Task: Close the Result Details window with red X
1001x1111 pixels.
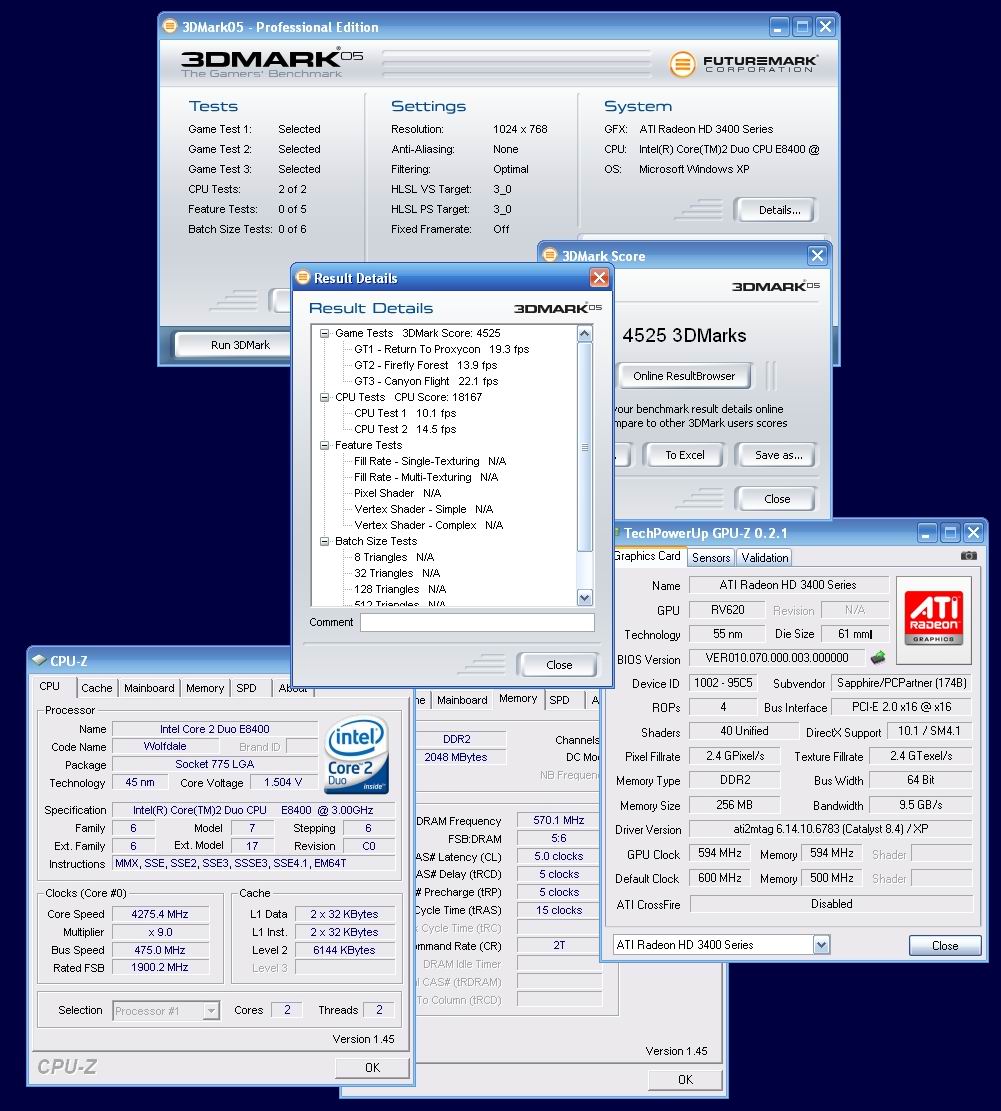Action: (x=599, y=278)
